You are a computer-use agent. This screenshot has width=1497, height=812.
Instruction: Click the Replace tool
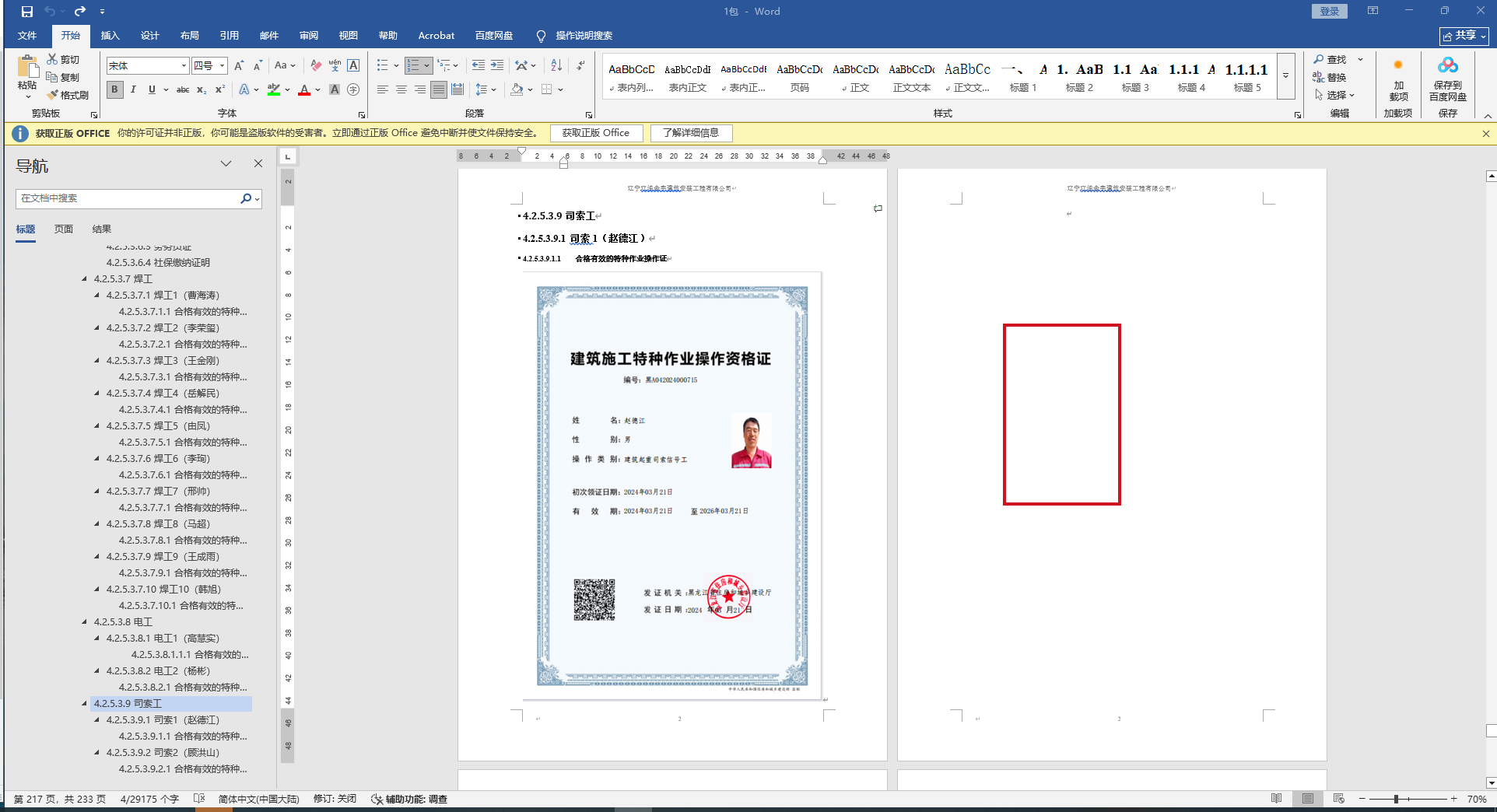click(x=1330, y=77)
